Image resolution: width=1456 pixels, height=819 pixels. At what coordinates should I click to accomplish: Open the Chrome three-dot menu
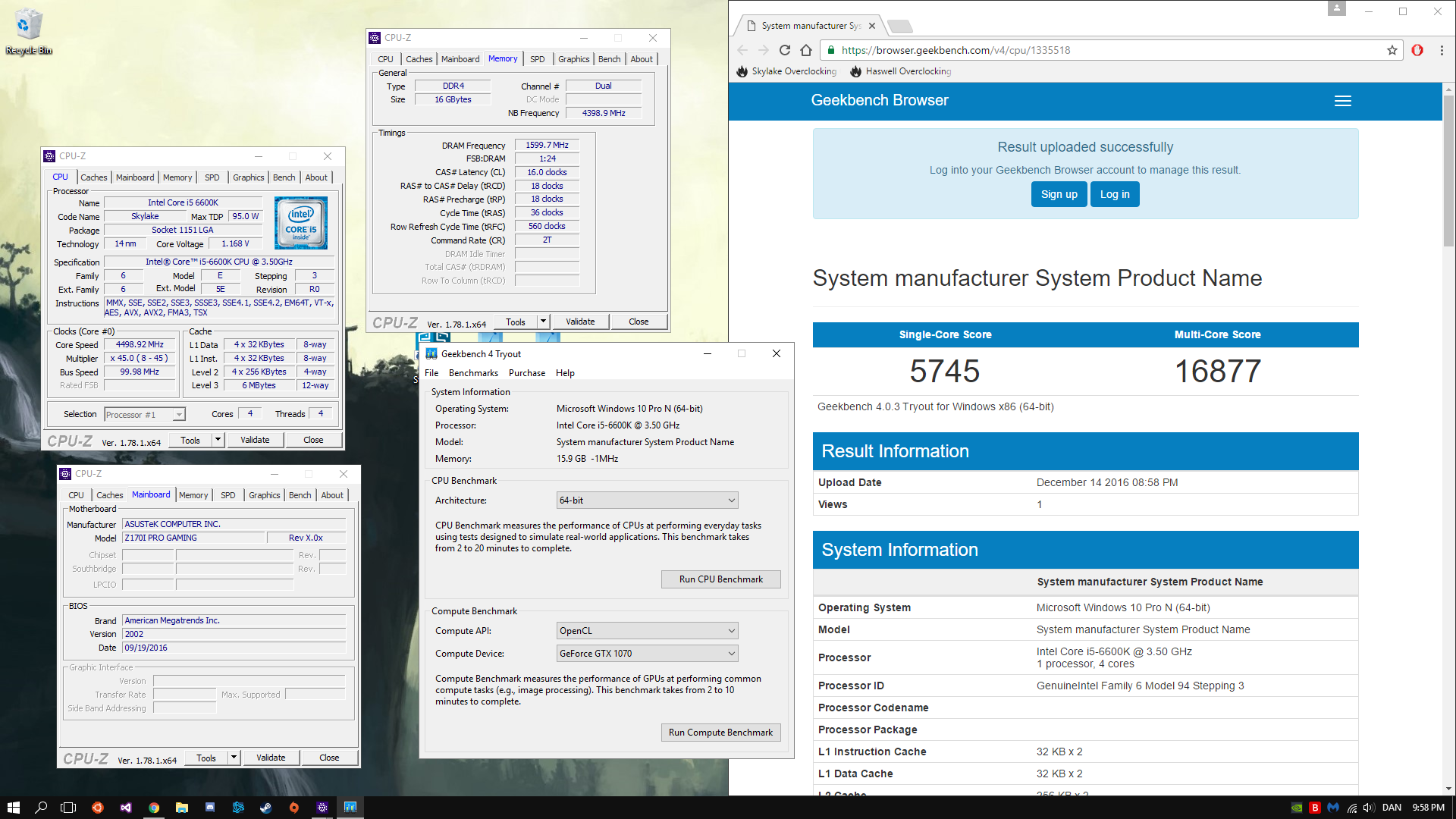[1442, 50]
